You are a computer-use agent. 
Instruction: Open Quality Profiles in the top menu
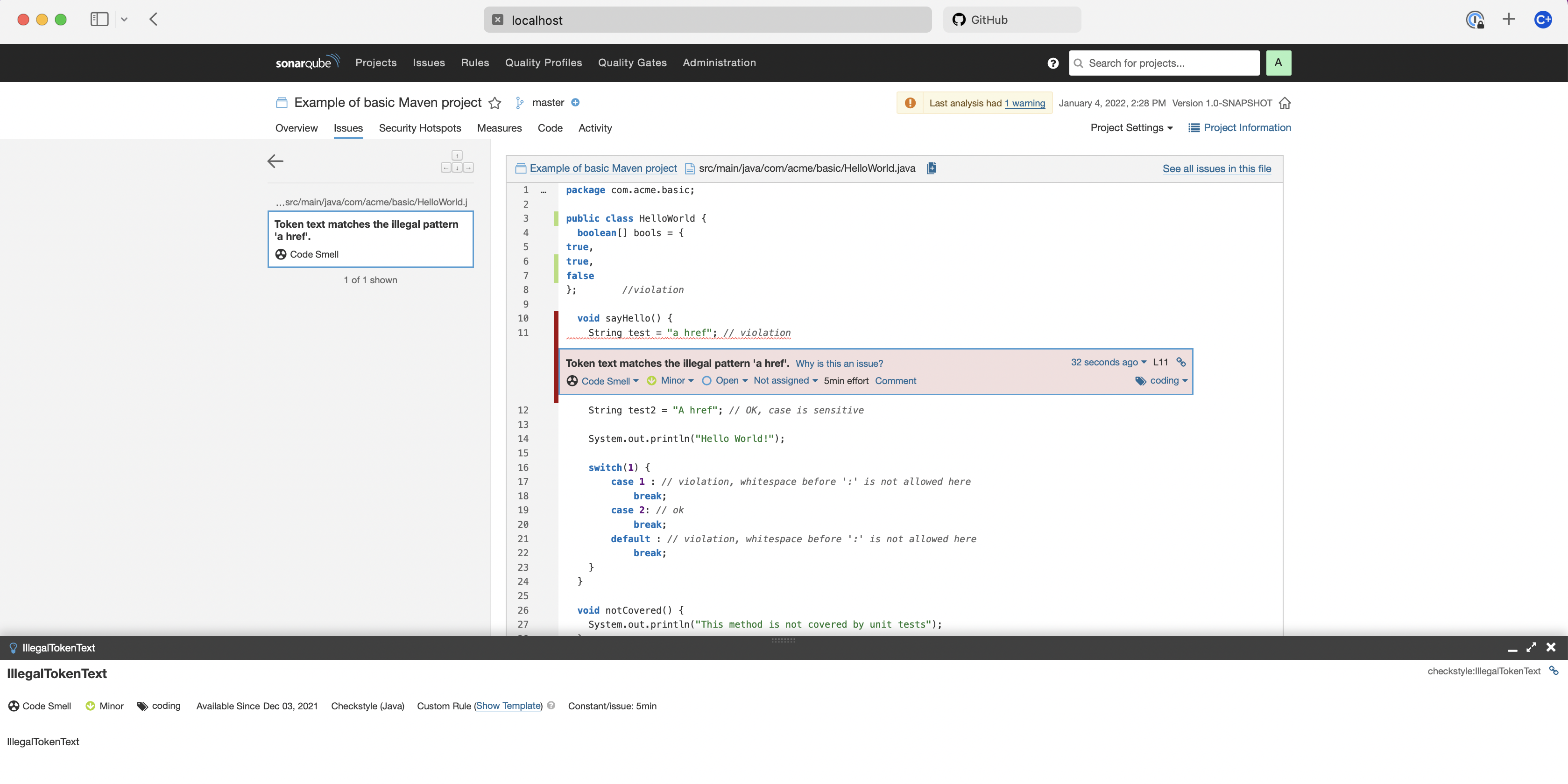[543, 63]
